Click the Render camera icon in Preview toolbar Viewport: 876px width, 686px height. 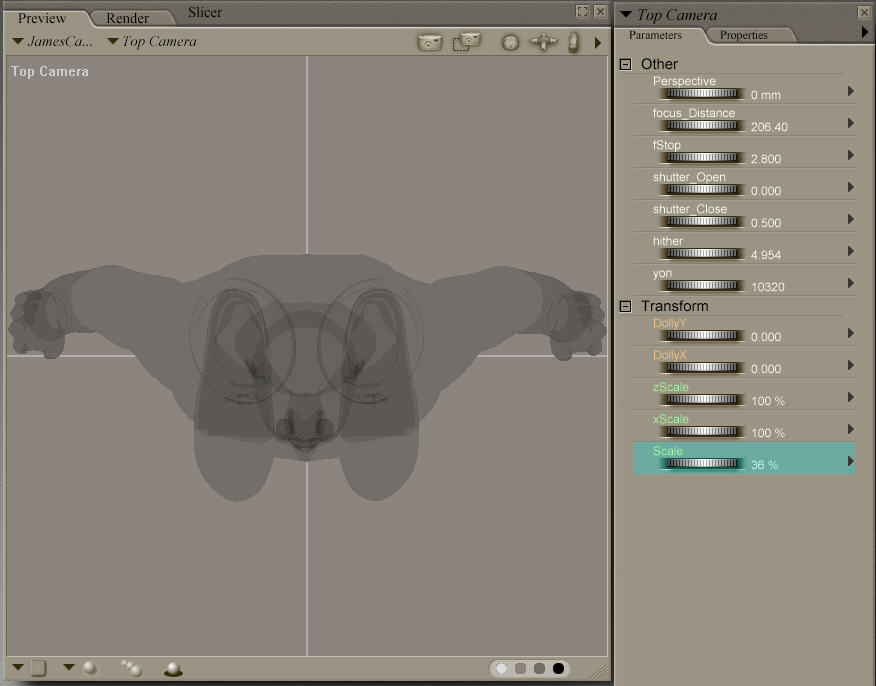(429, 42)
